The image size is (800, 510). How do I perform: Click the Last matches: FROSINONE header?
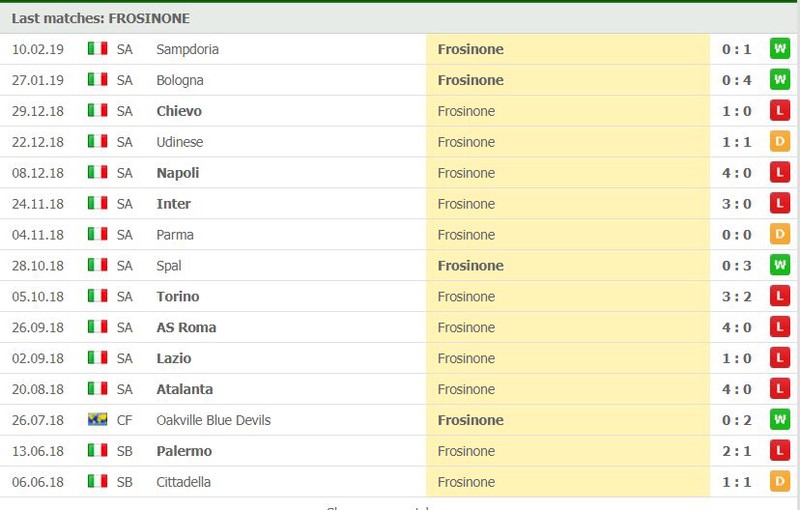(x=101, y=18)
